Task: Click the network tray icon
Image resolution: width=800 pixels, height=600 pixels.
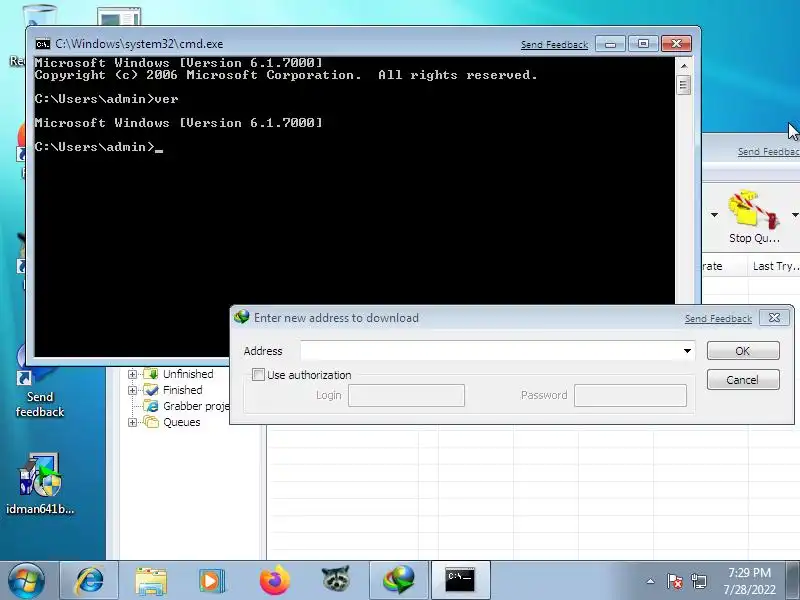Action: pyautogui.click(x=699, y=581)
